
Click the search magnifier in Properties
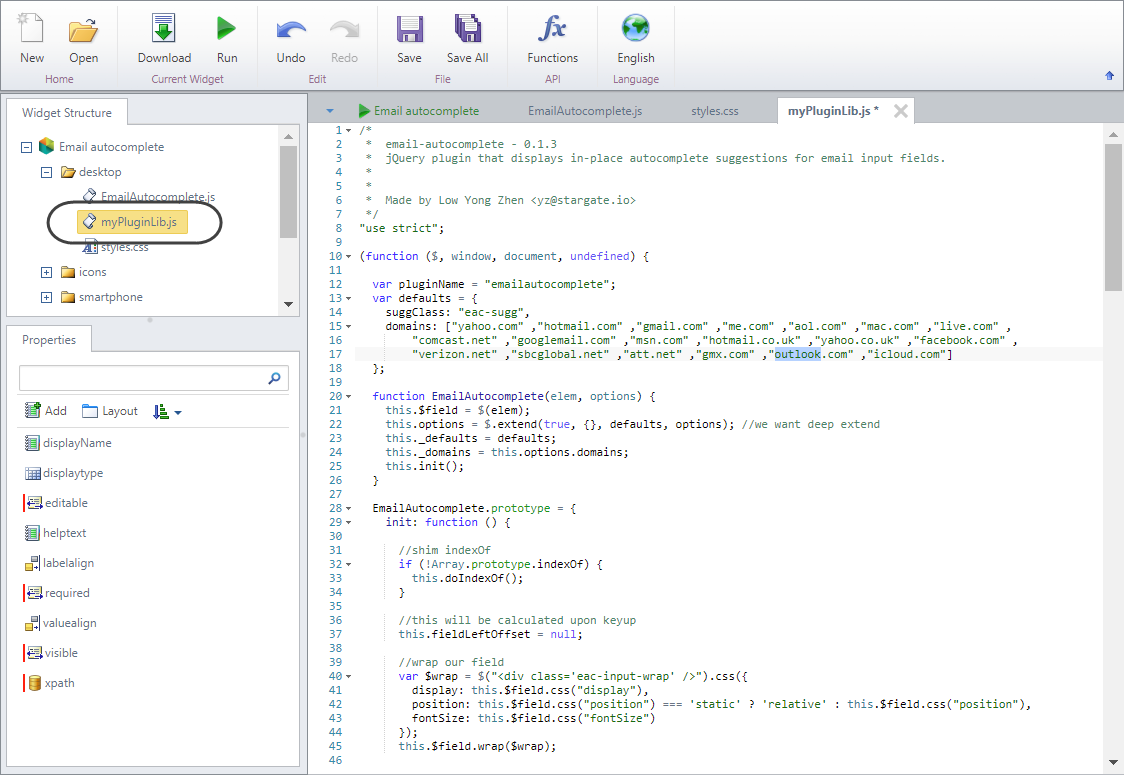coord(274,378)
